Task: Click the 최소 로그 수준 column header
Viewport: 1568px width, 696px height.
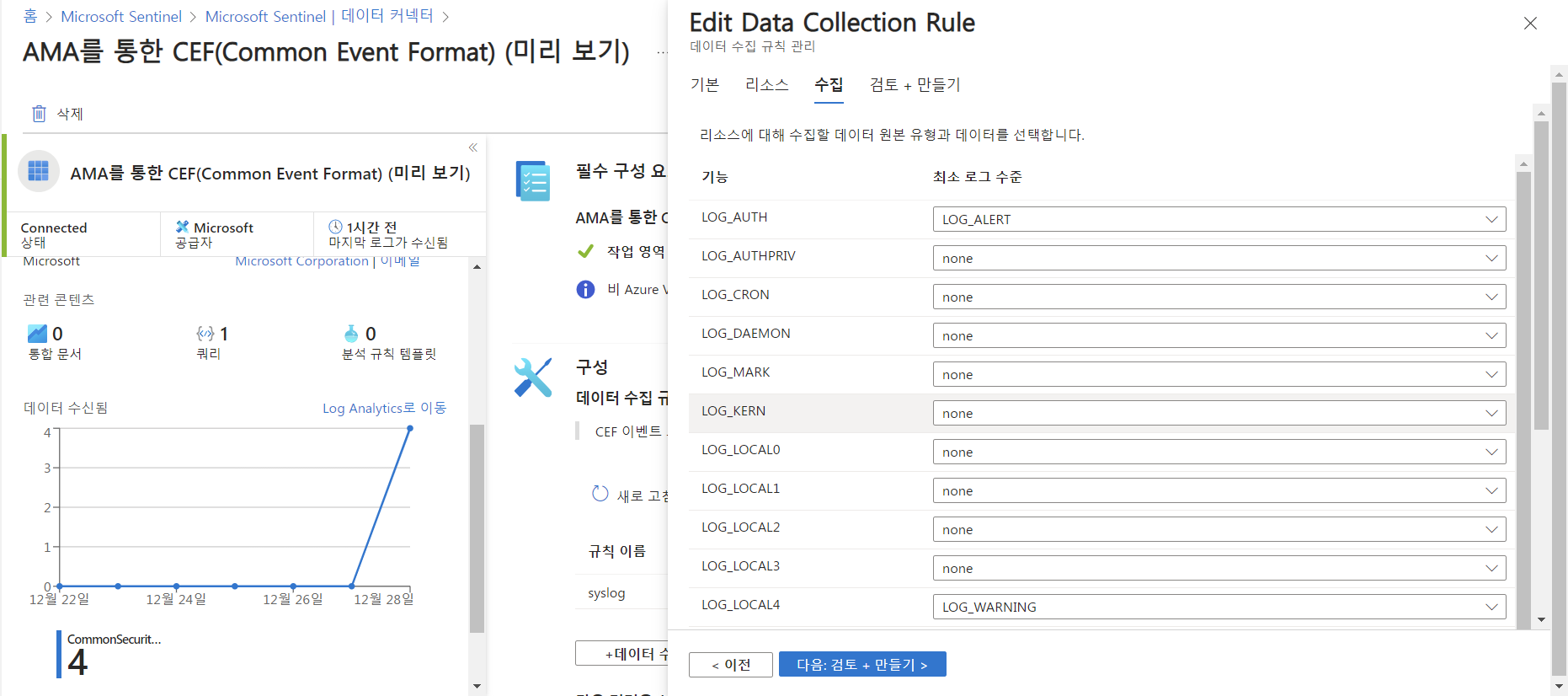Action: [x=977, y=177]
